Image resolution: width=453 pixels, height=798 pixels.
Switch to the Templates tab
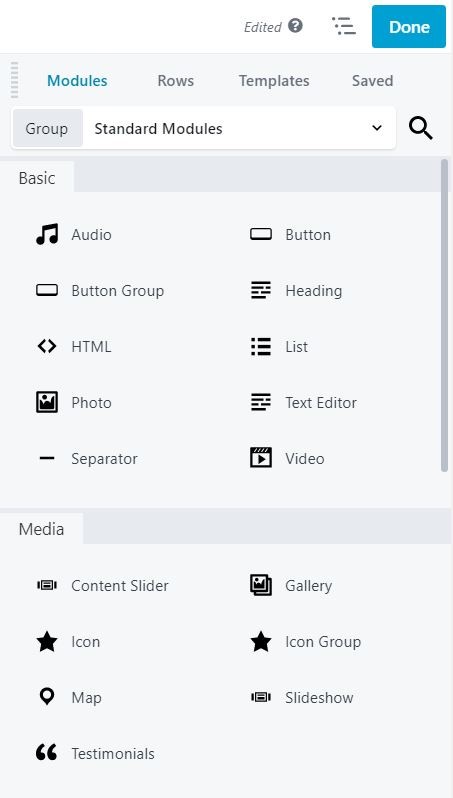click(x=274, y=81)
